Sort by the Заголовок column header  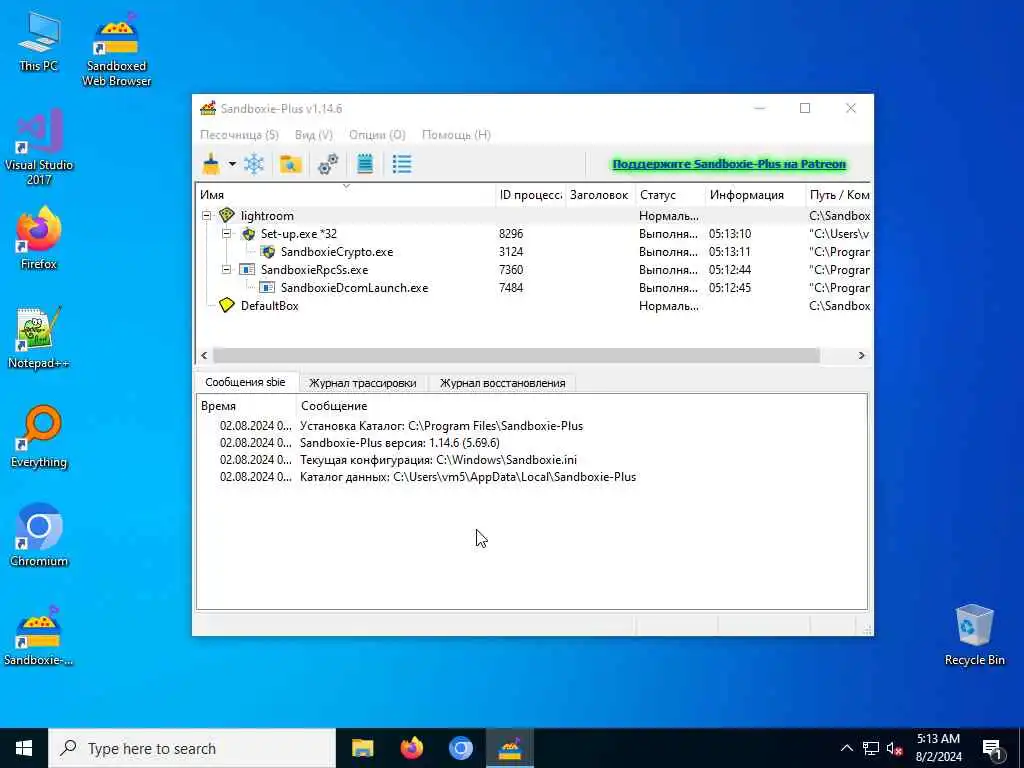coord(600,195)
